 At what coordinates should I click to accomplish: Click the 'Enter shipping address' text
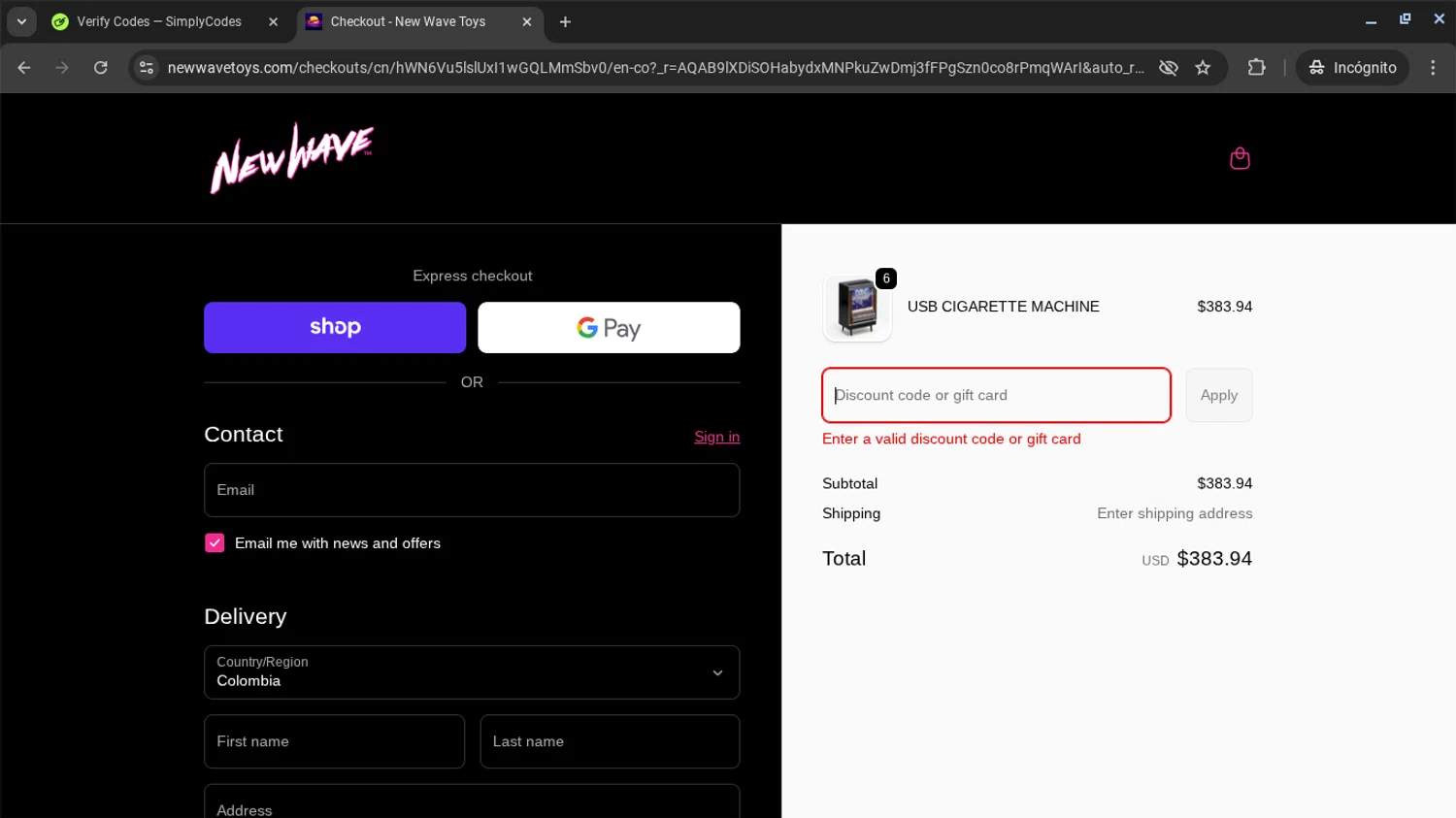pos(1175,513)
